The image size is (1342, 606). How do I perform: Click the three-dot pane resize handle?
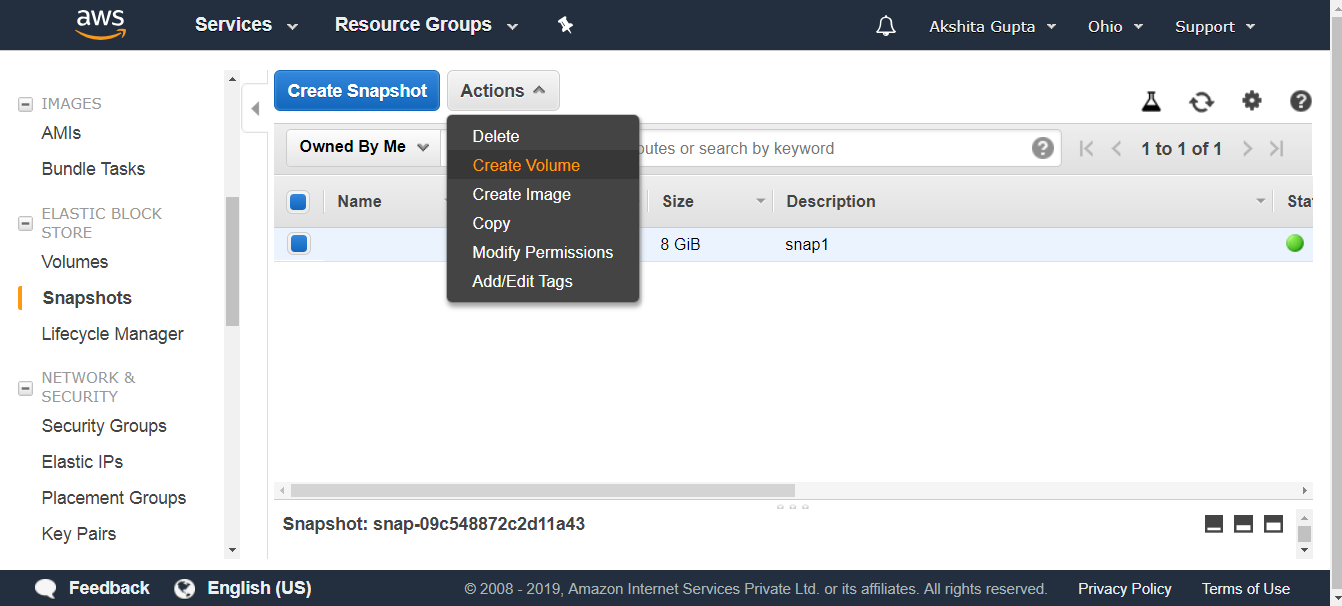coord(793,507)
